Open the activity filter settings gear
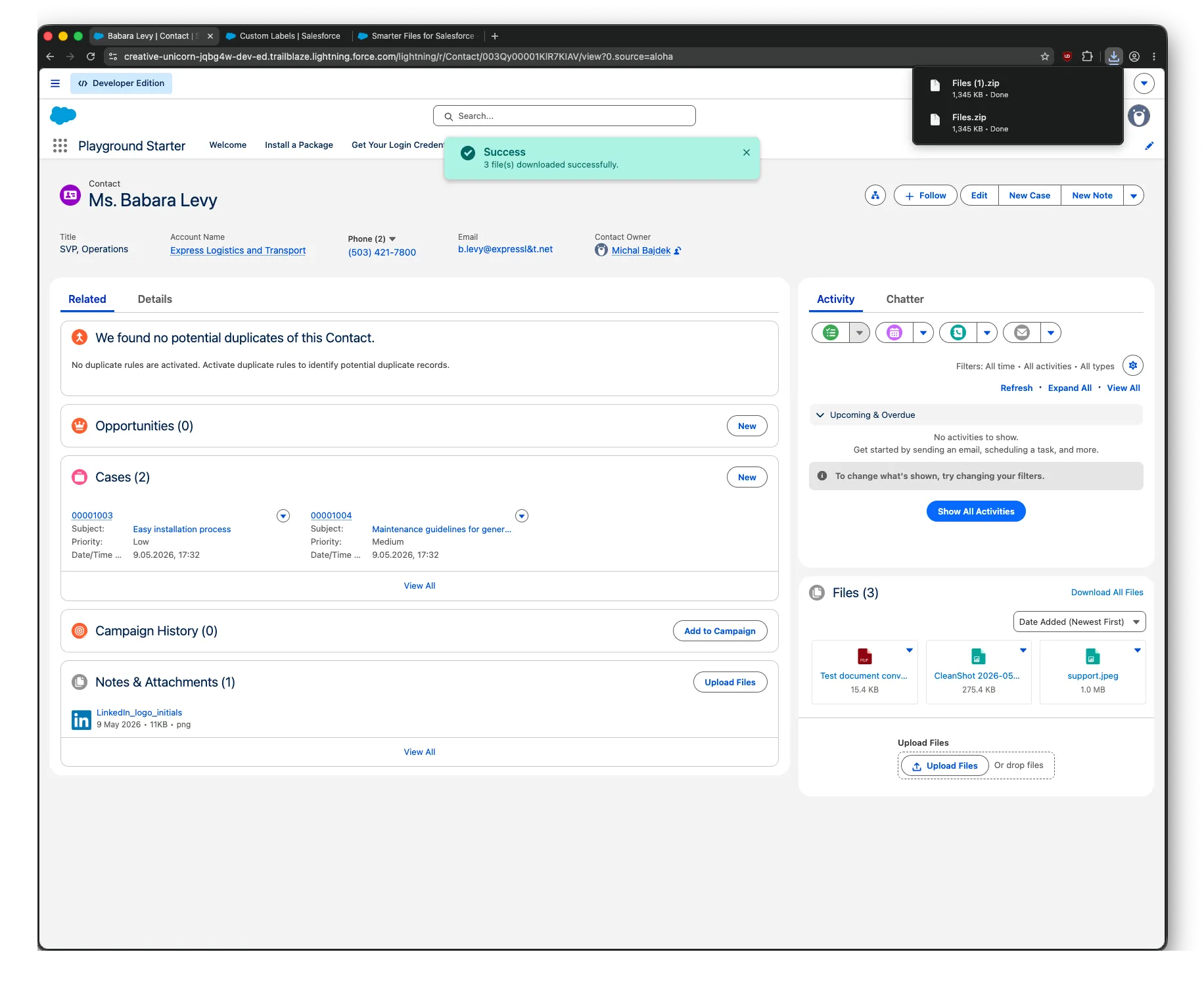This screenshot has width=1204, height=1000. [x=1132, y=365]
